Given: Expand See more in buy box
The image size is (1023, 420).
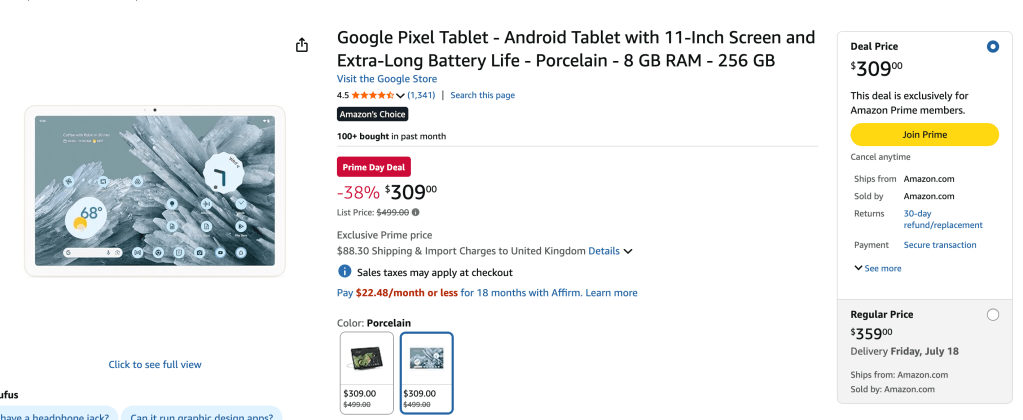Looking at the screenshot, I should click(x=877, y=268).
